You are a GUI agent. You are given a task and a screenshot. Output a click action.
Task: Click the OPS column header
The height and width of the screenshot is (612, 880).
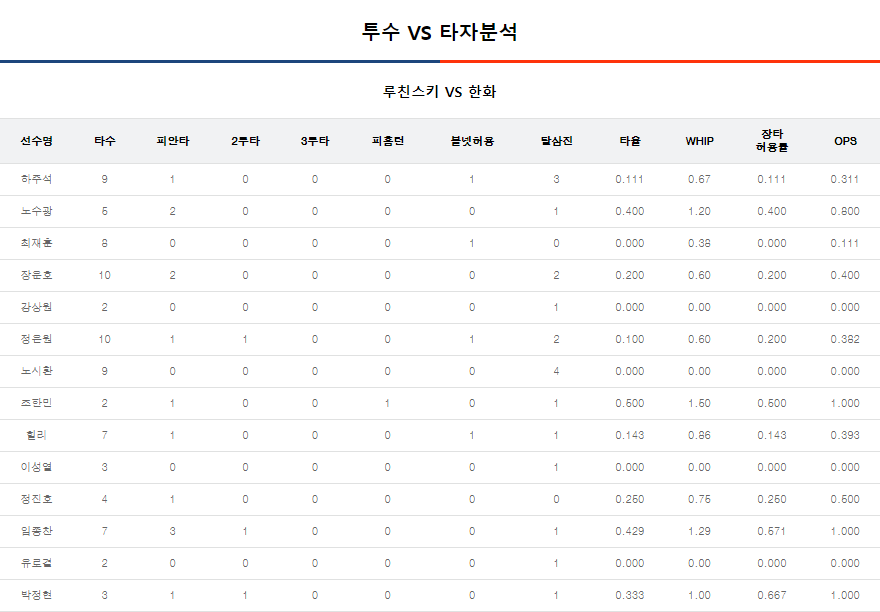click(845, 141)
